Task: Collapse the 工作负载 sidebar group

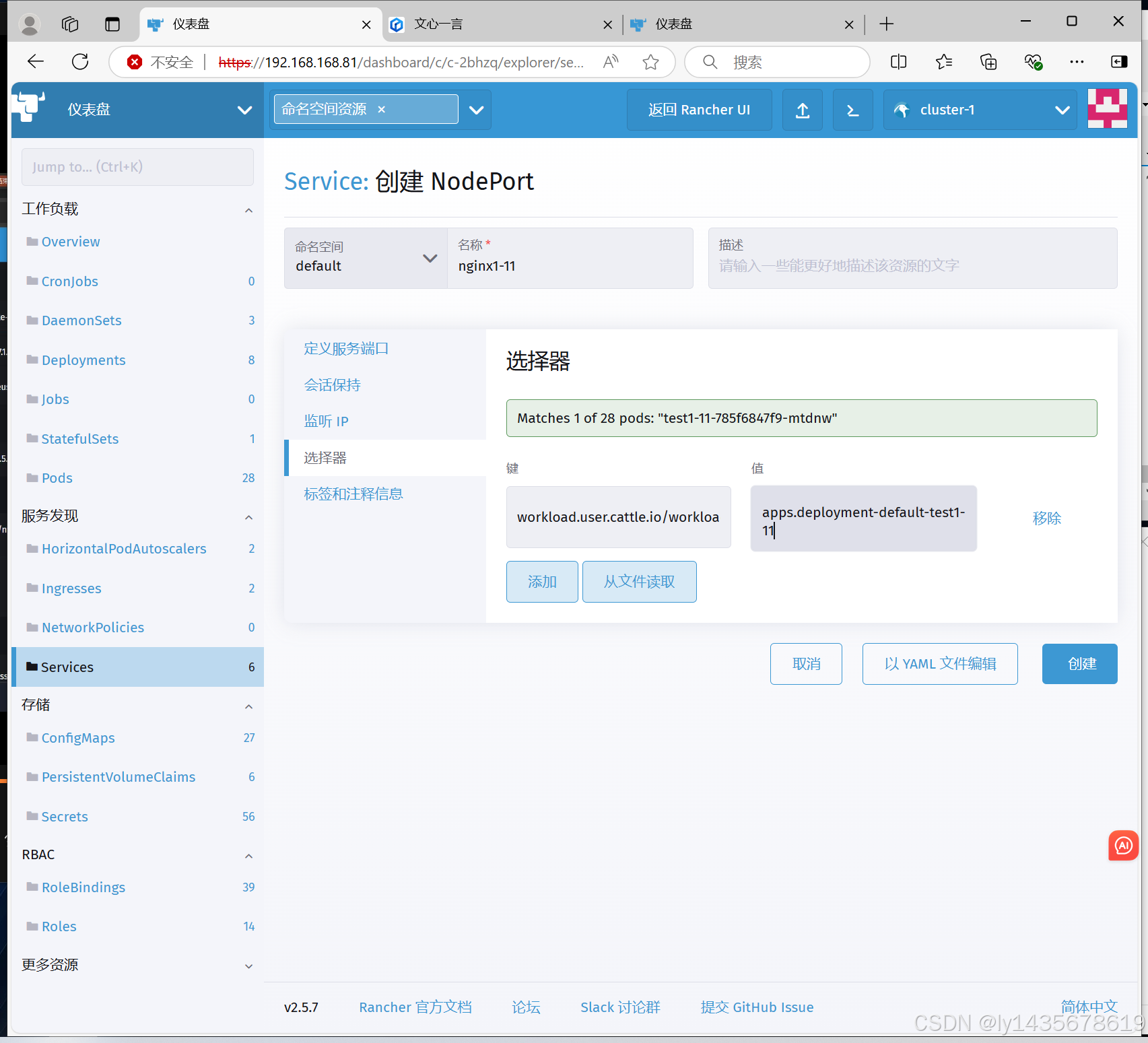Action: [x=248, y=211]
